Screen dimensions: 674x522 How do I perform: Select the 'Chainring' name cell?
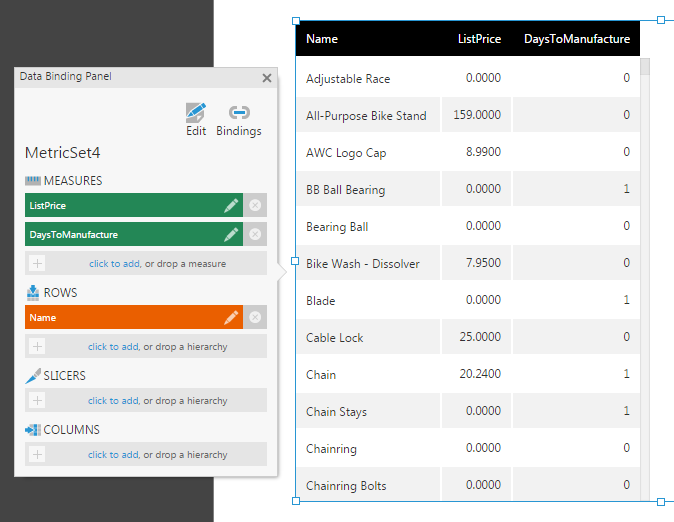pos(368,448)
